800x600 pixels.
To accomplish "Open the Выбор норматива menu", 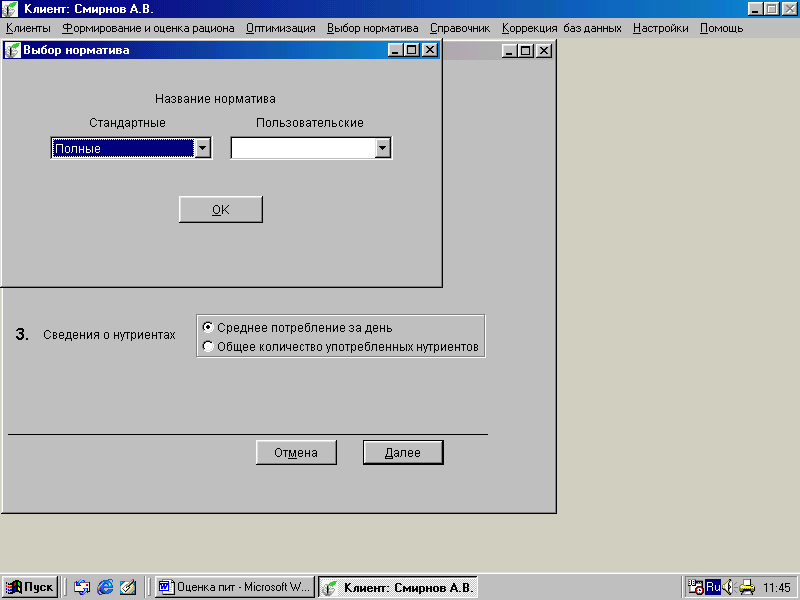I will pos(372,29).
